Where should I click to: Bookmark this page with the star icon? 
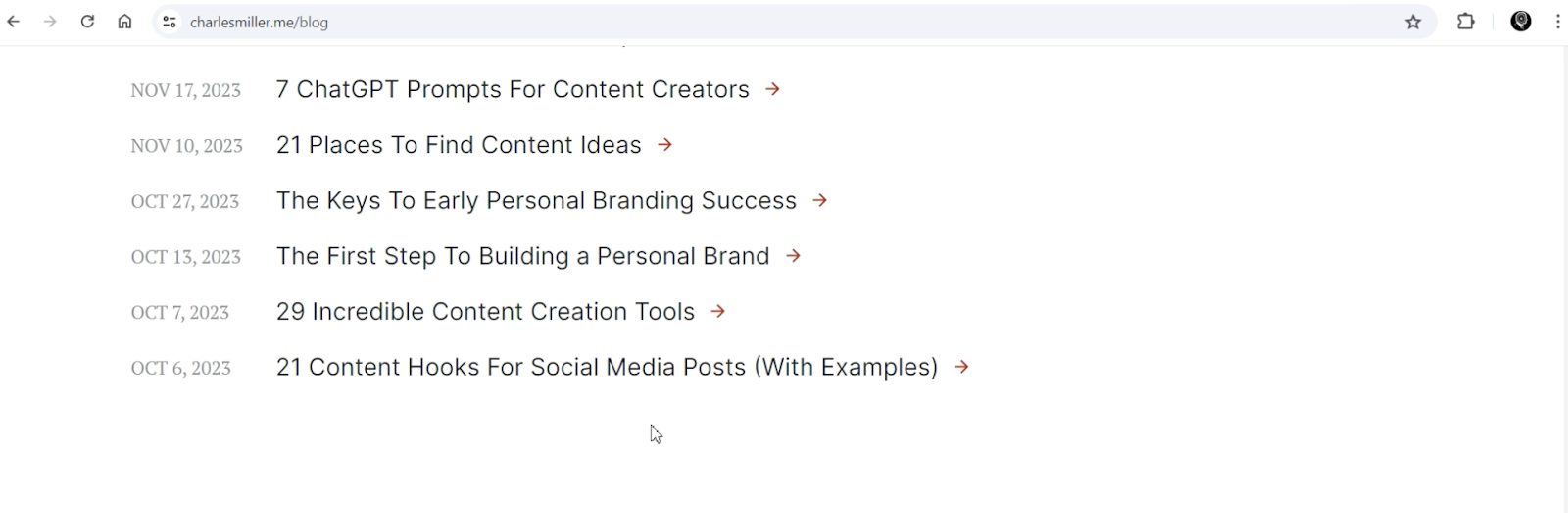[1413, 22]
